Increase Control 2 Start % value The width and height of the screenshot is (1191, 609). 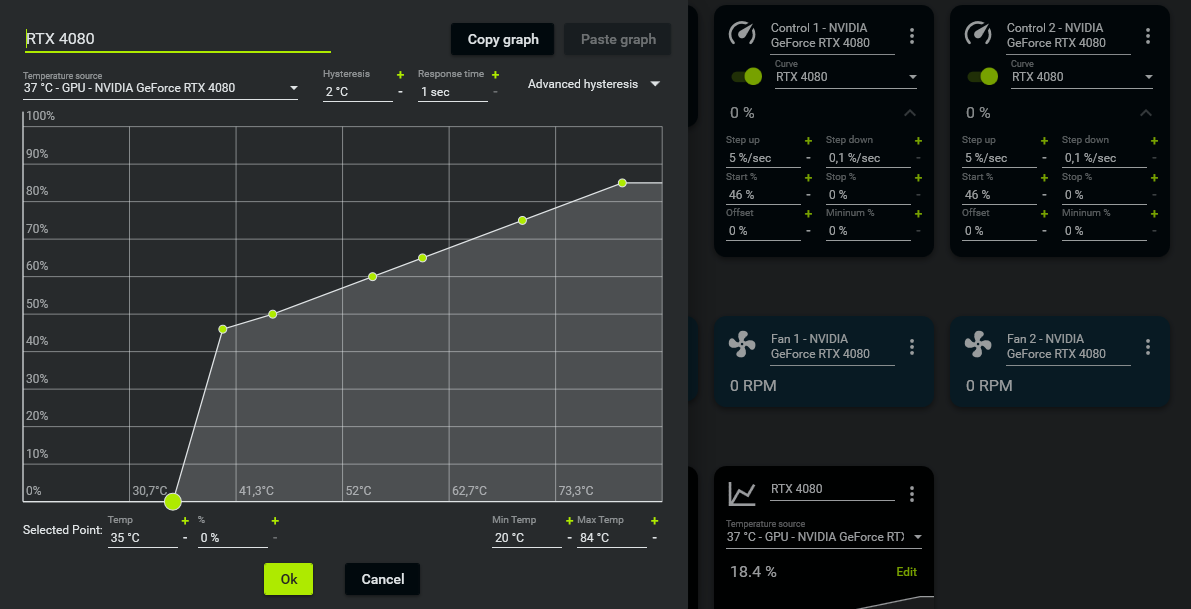point(1044,178)
